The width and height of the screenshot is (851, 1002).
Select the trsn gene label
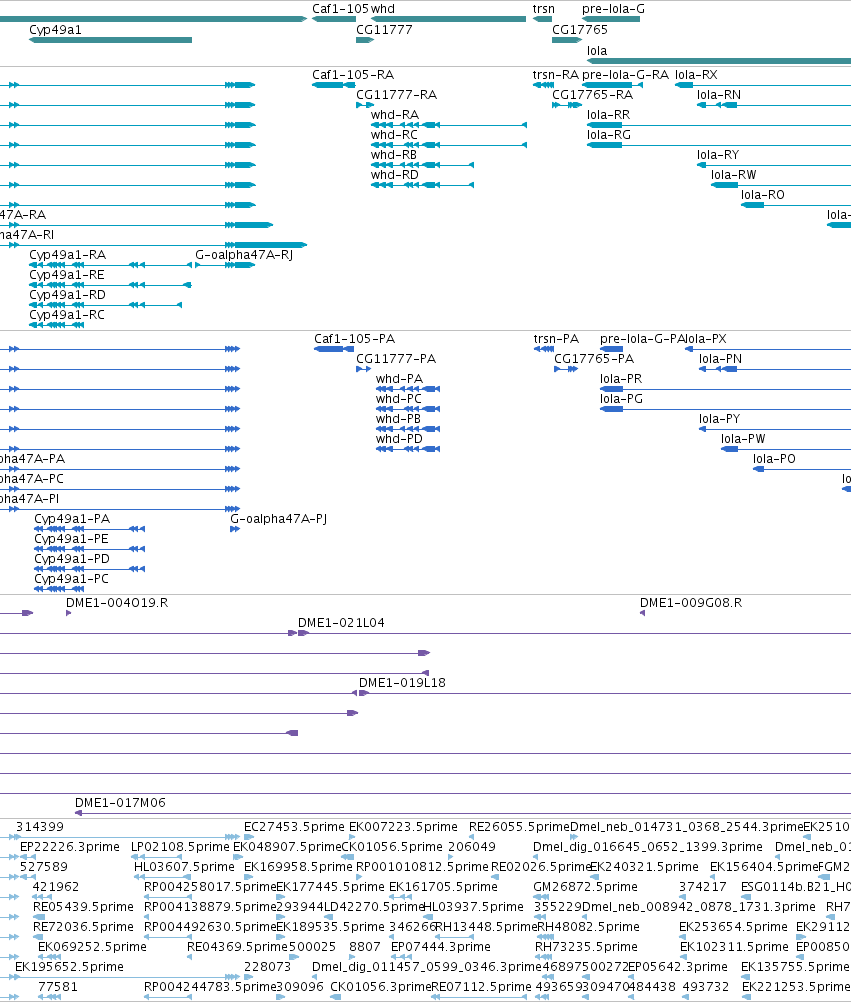click(x=544, y=9)
